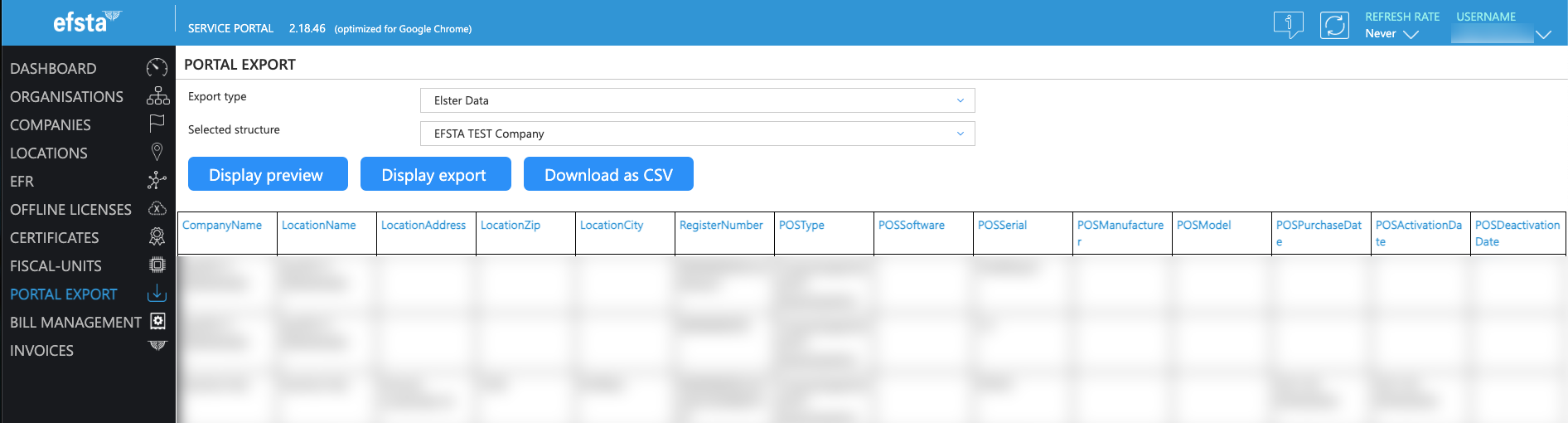Screen dimensions: 1568x423
Task: Open Companies menu item
Action: pyautogui.click(x=51, y=124)
